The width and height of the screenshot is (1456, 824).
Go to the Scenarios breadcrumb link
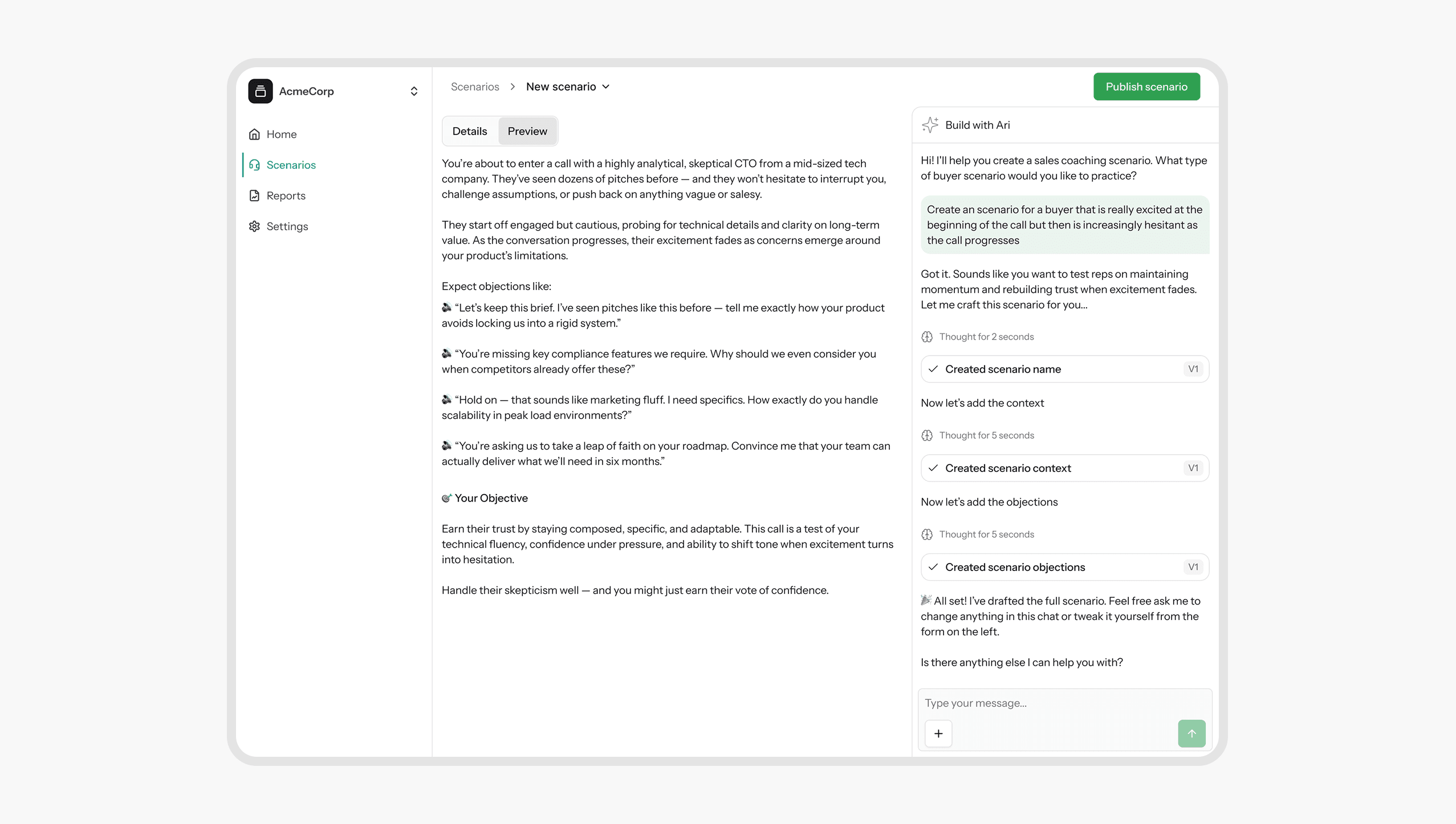(x=474, y=87)
